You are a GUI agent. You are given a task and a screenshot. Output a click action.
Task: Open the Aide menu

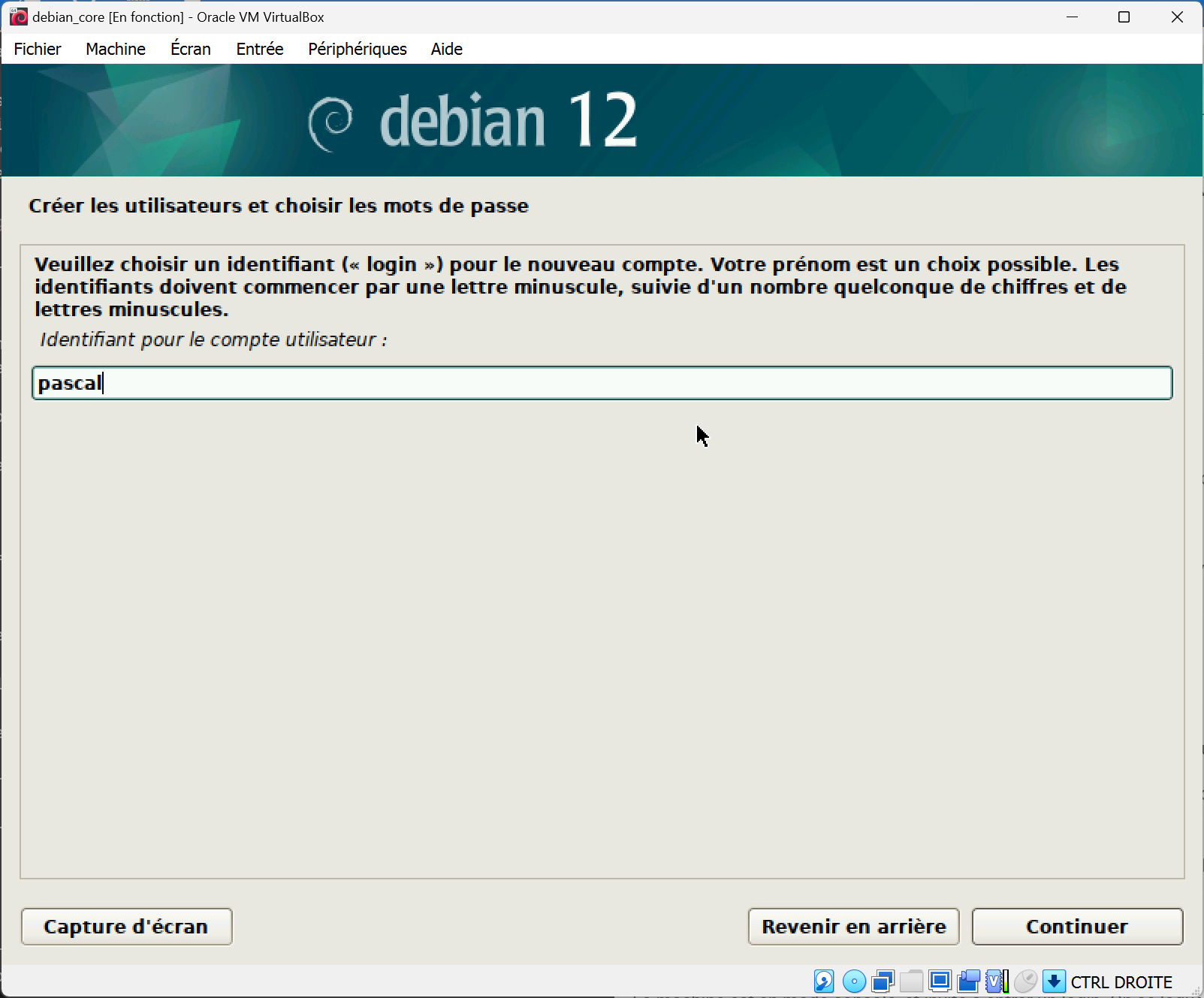[x=447, y=49]
